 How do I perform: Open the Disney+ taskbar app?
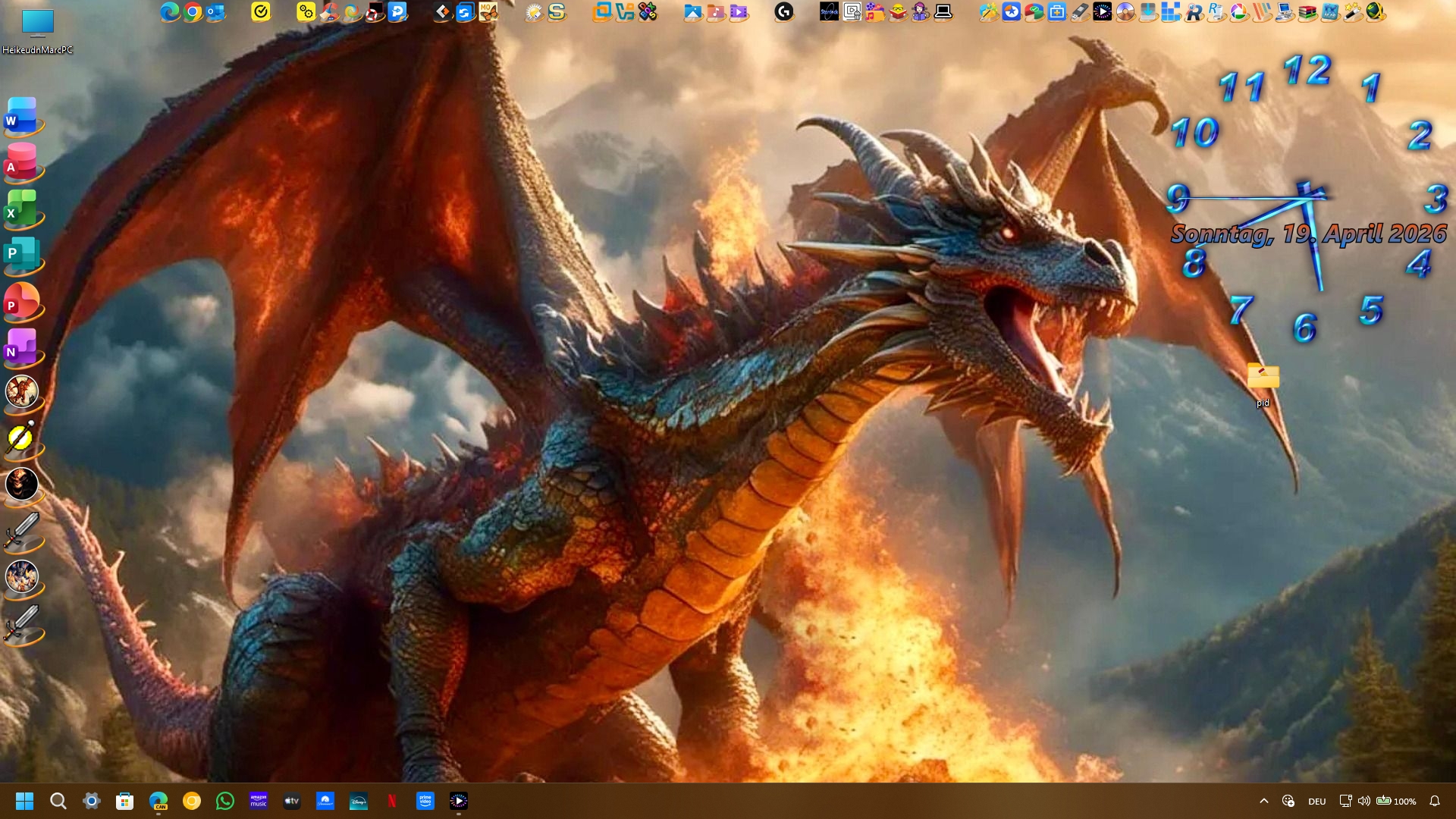359,801
